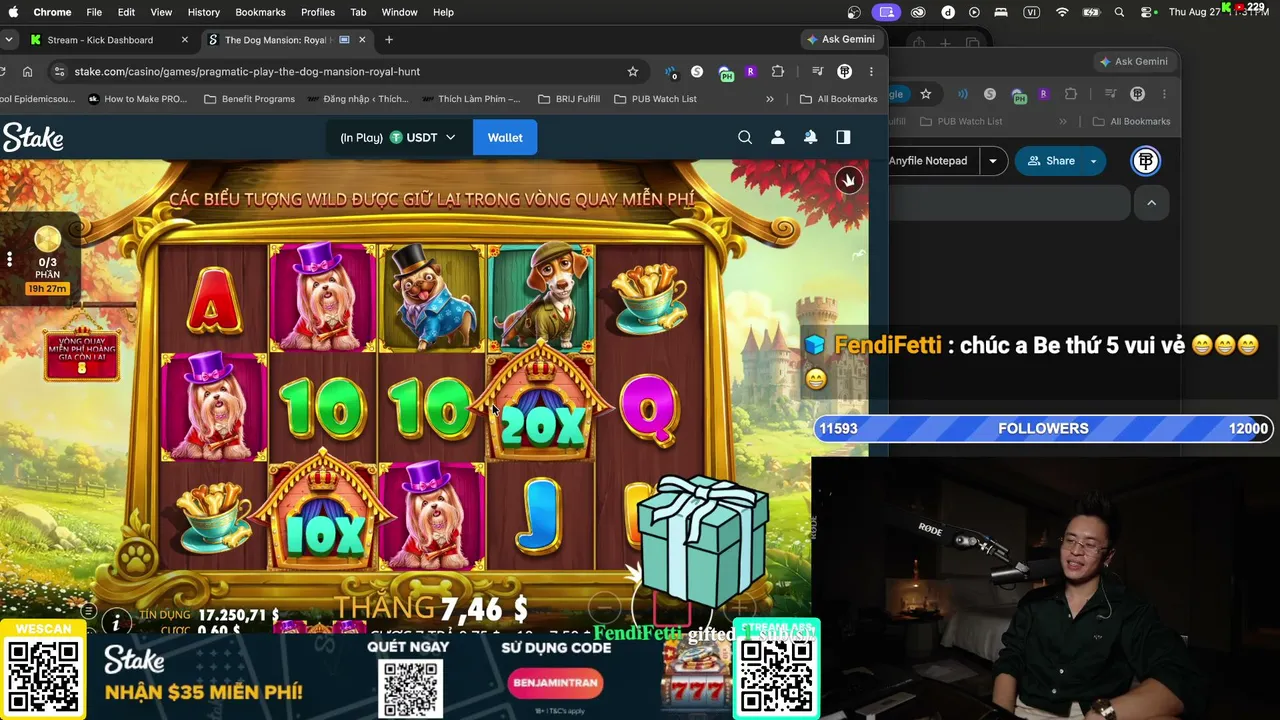Open macOS Spotlight search icon
Viewport: 1280px width, 720px height.
[x=1119, y=12]
